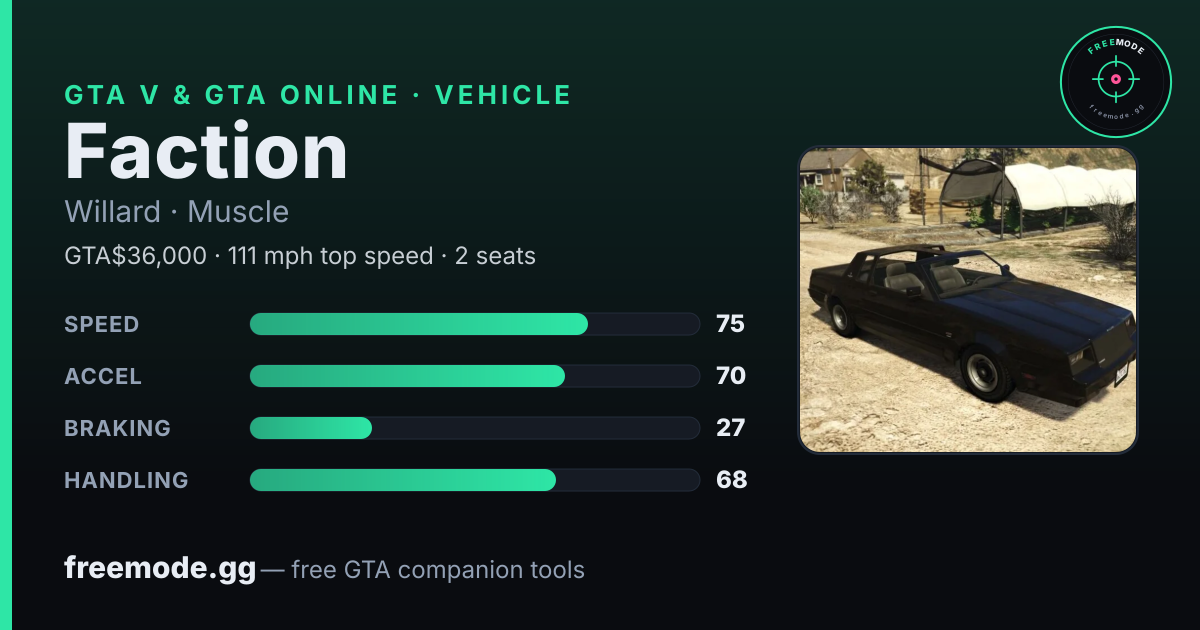The height and width of the screenshot is (630, 1200).
Task: Select the HANDLING label
Action: [126, 480]
